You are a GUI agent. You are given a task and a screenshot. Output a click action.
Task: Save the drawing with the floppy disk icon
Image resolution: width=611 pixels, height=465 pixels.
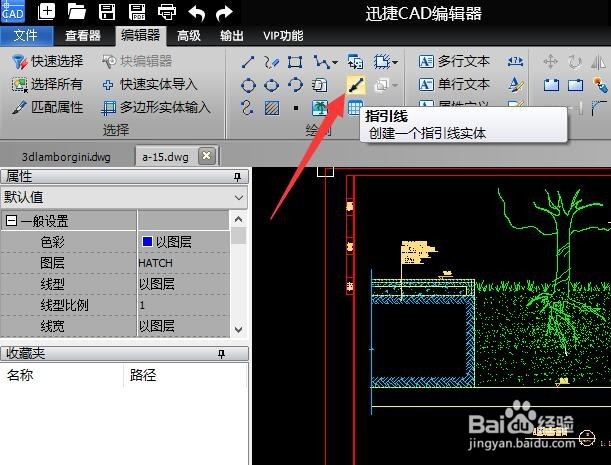[x=107, y=11]
